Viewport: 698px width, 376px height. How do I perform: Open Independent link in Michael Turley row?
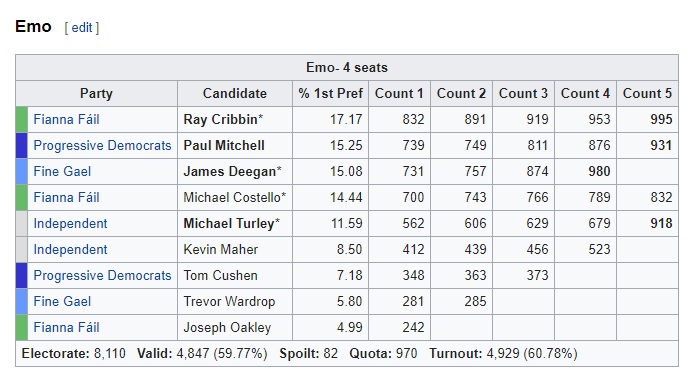70,223
